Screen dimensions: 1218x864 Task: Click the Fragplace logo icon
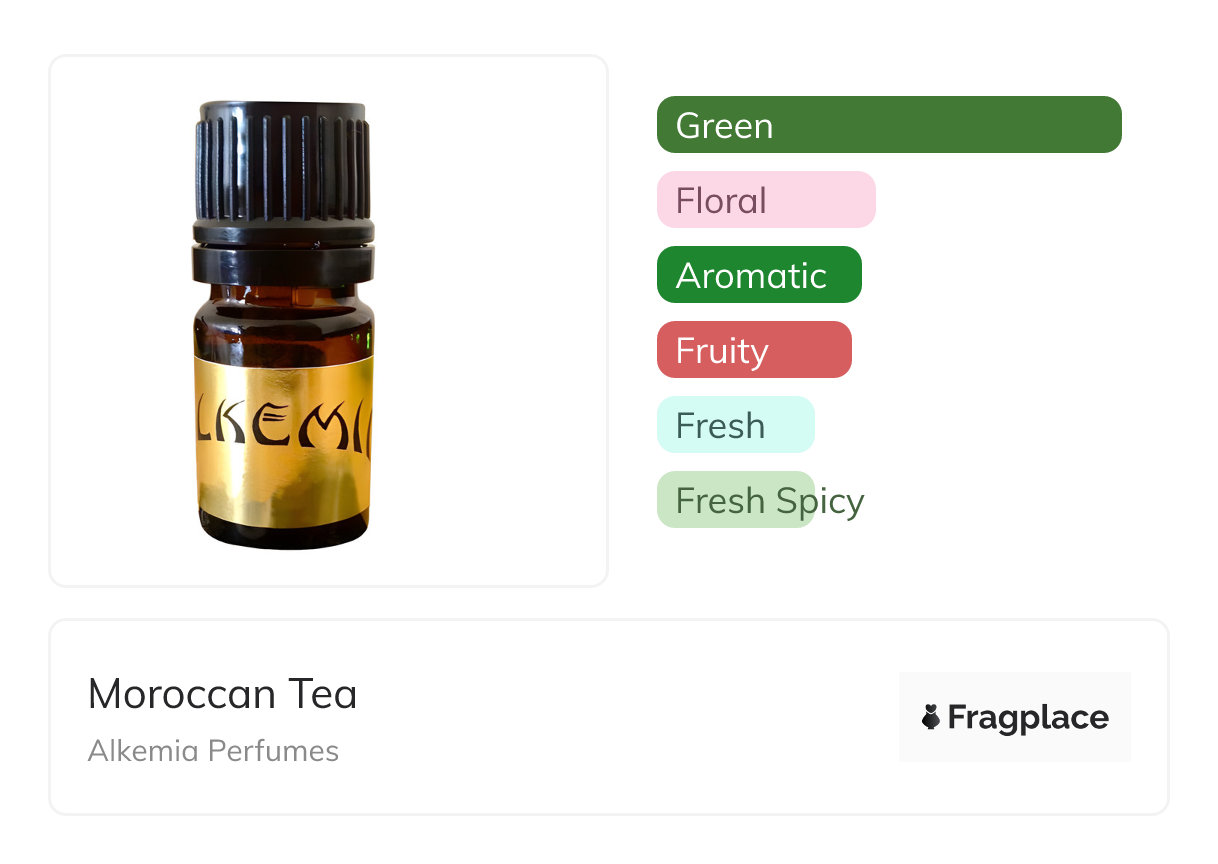931,717
